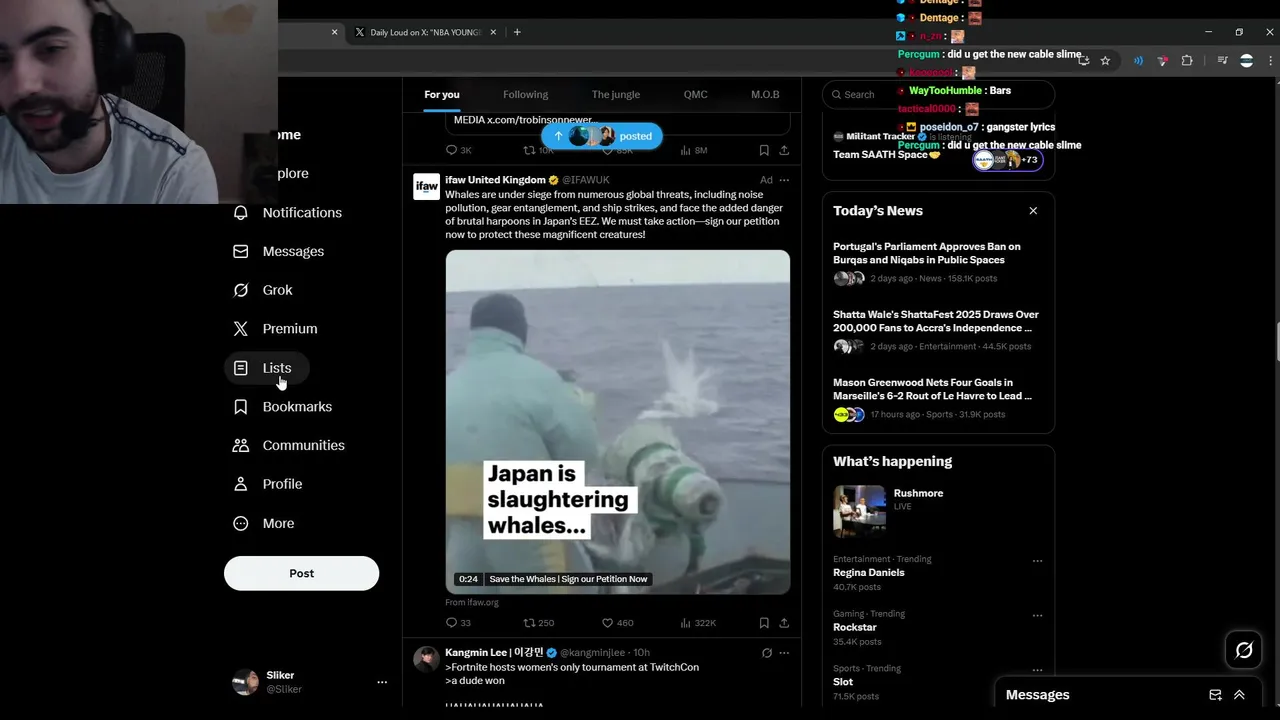
Task: Open the Bookmarks ribbon icon in sidebar
Action: click(240, 407)
